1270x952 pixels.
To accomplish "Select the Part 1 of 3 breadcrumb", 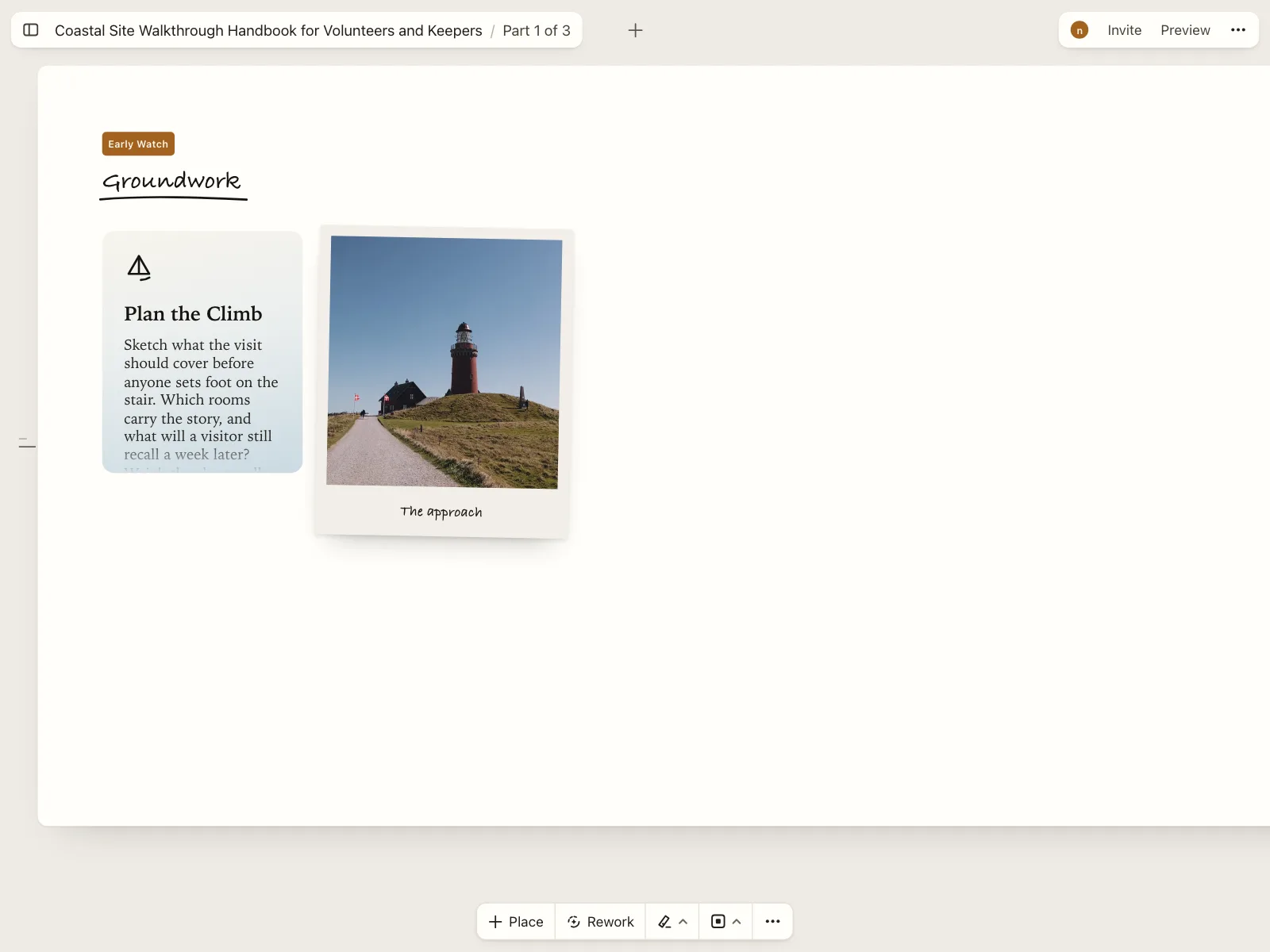I will click(x=537, y=30).
